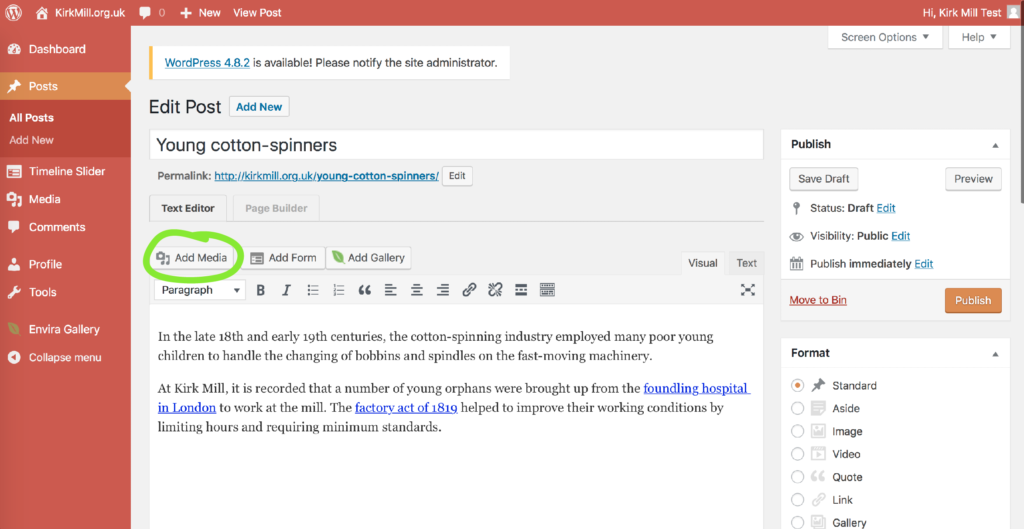Image resolution: width=1024 pixels, height=529 pixels.
Task: Click the toolbar toggle keyboard icon
Action: (547, 290)
